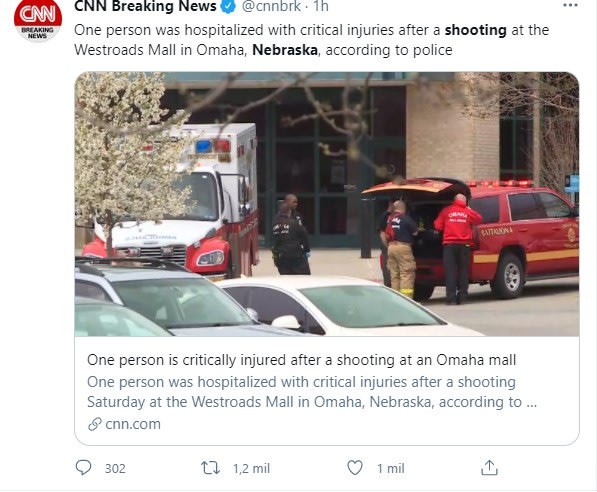Click the 1 mil likes count
Screen dimensions: 597x492
click(391, 468)
